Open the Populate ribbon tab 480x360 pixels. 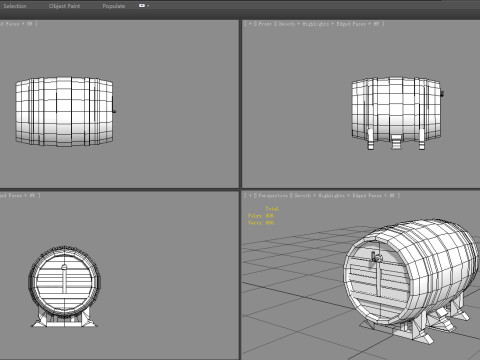pyautogui.click(x=114, y=6)
